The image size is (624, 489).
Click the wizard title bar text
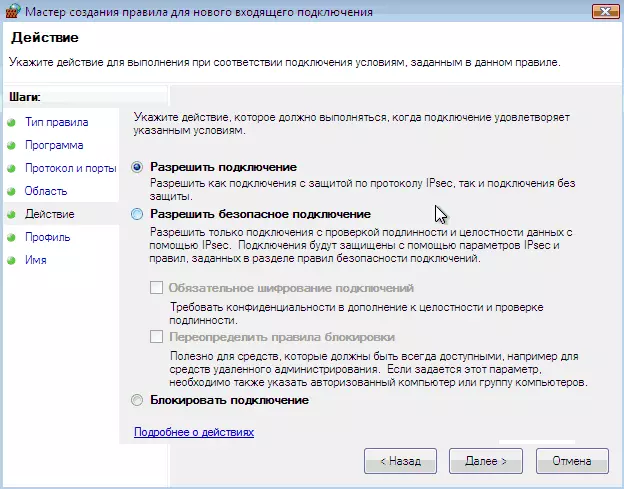tap(199, 12)
